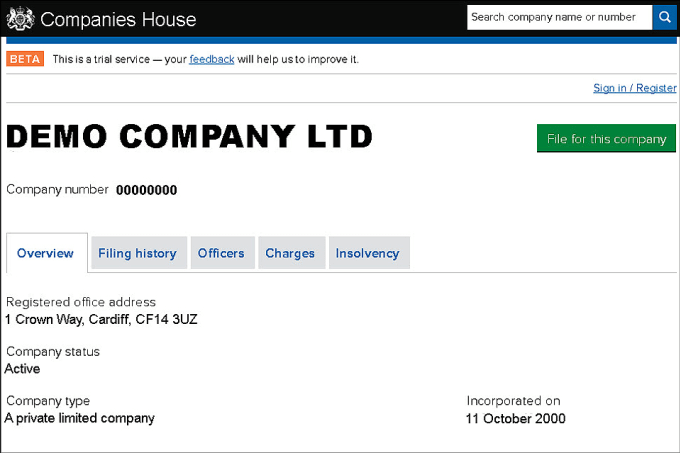
Task: Go to the Charges tab
Action: [290, 253]
